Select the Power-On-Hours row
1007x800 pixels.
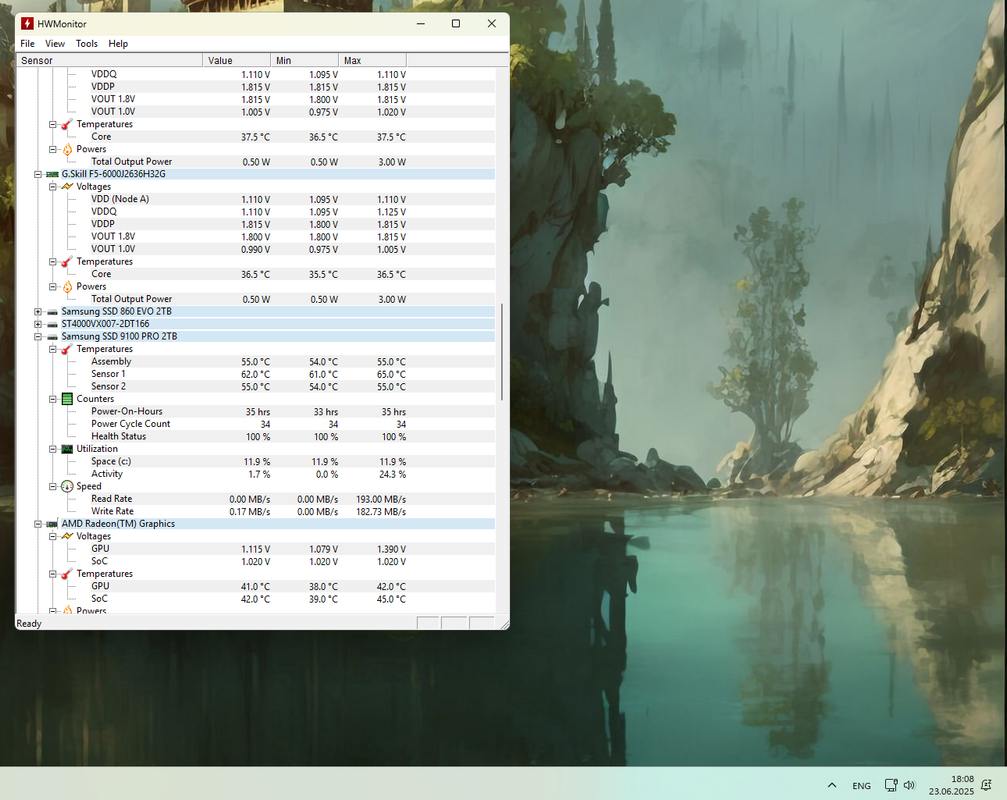256,412
